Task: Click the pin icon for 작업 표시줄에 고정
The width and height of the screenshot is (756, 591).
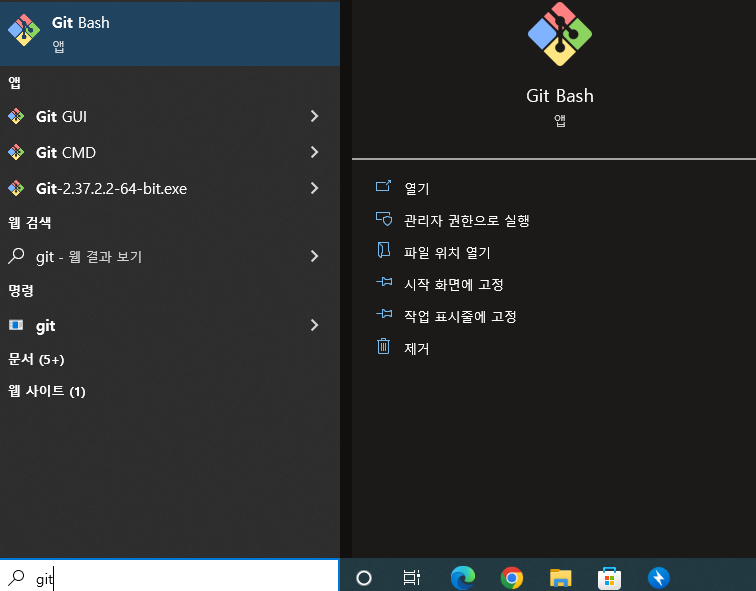Action: (384, 314)
